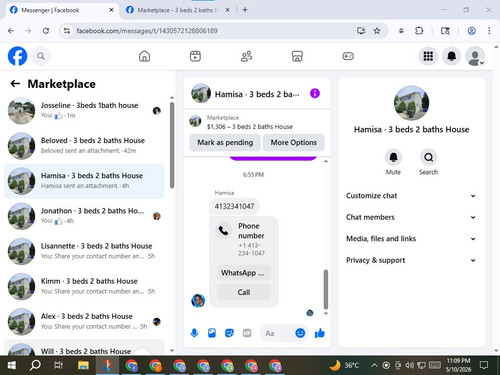The width and height of the screenshot is (500, 375).
Task: Choose a sticker
Action: coord(229,333)
